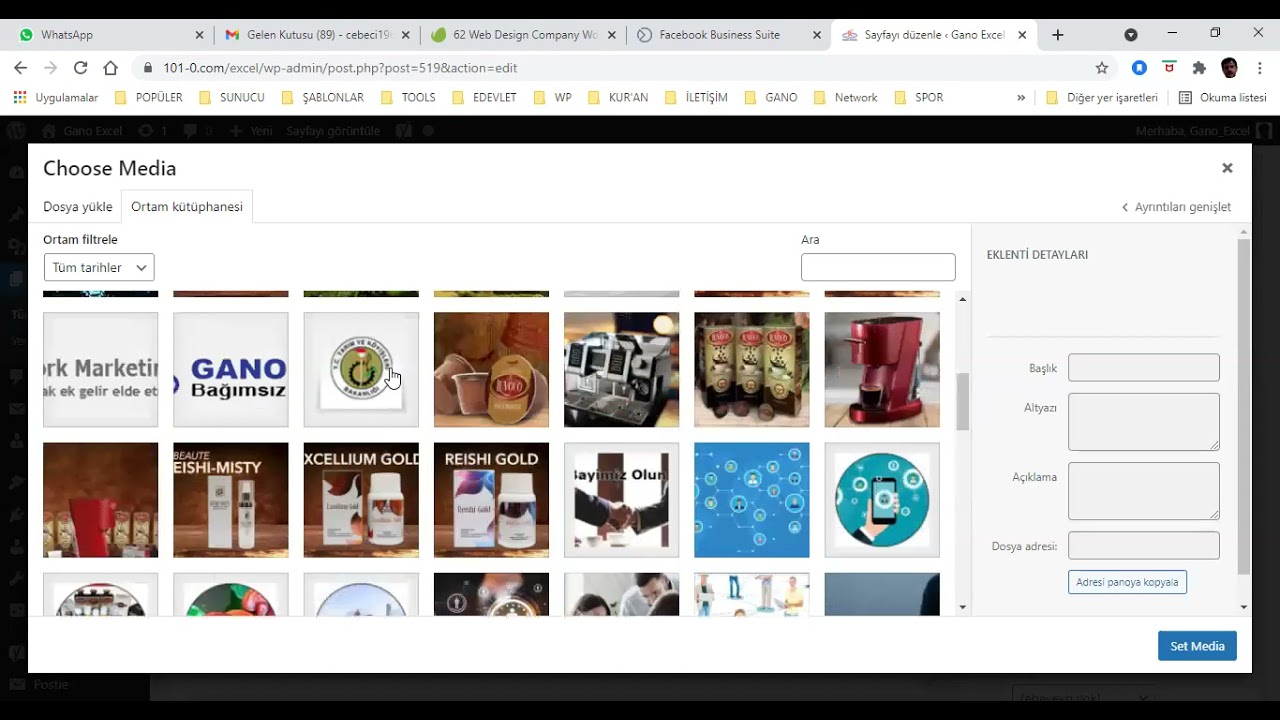This screenshot has height=720, width=1280.
Task: Click media grid scrollbar up arrow
Action: coord(963,299)
